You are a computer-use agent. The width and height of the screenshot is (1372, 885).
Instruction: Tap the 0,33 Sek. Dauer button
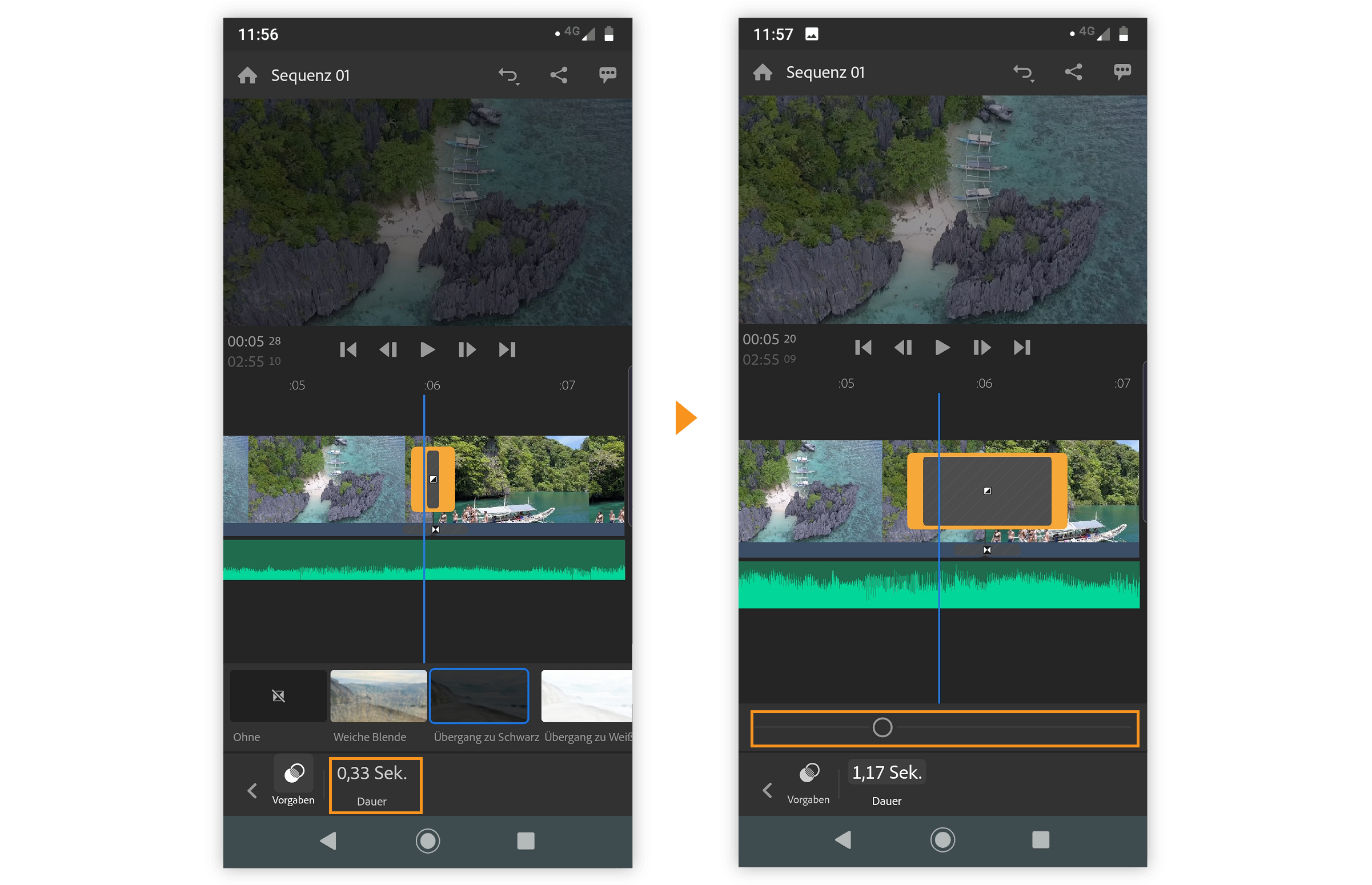click(x=375, y=785)
